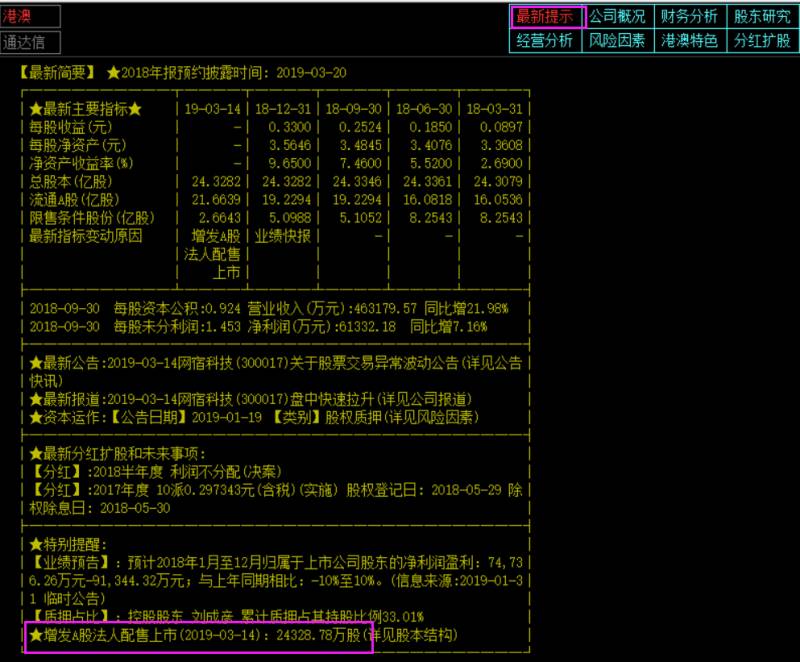Open the 最新公告 stock fluctuation announcement line
This screenshot has height=662, width=800.
[276, 372]
